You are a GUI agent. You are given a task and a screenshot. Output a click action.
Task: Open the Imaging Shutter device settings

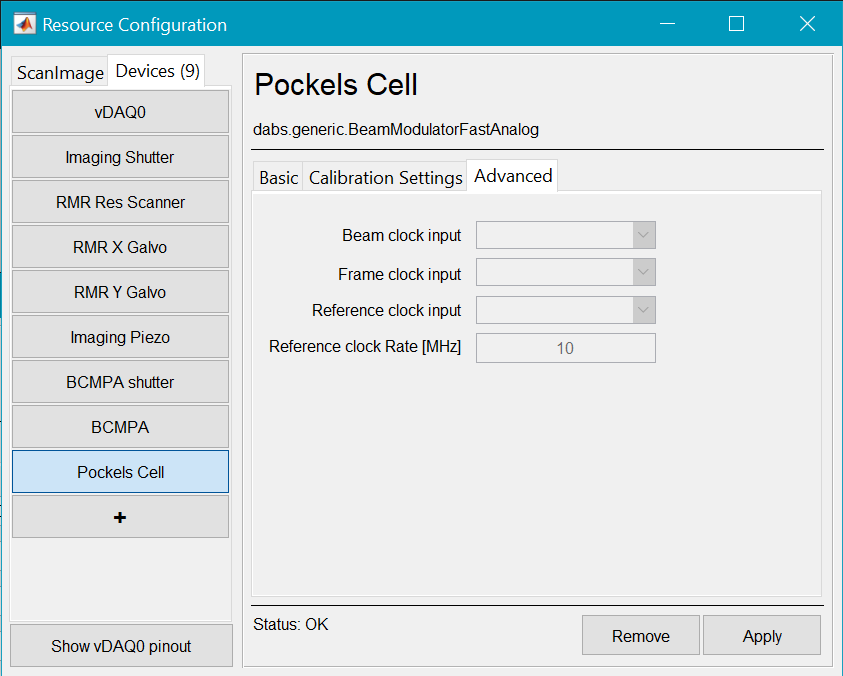click(120, 157)
